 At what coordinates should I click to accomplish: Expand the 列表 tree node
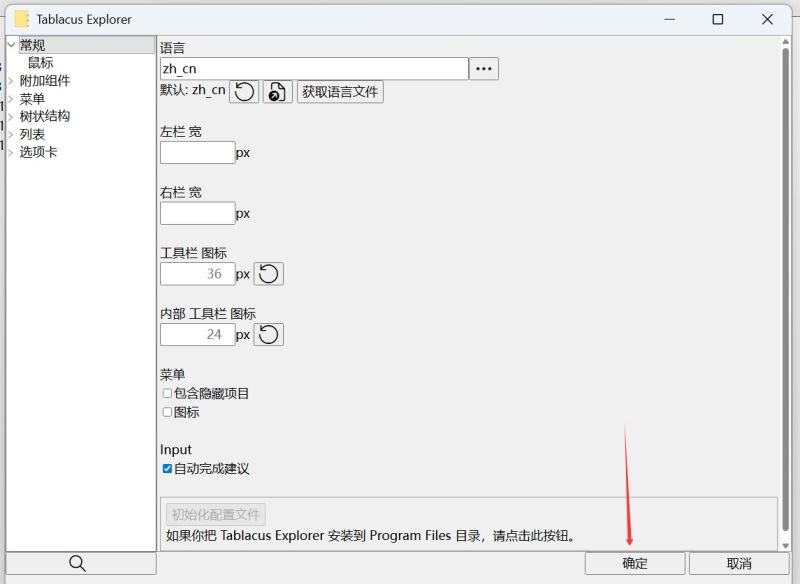pos(11,134)
